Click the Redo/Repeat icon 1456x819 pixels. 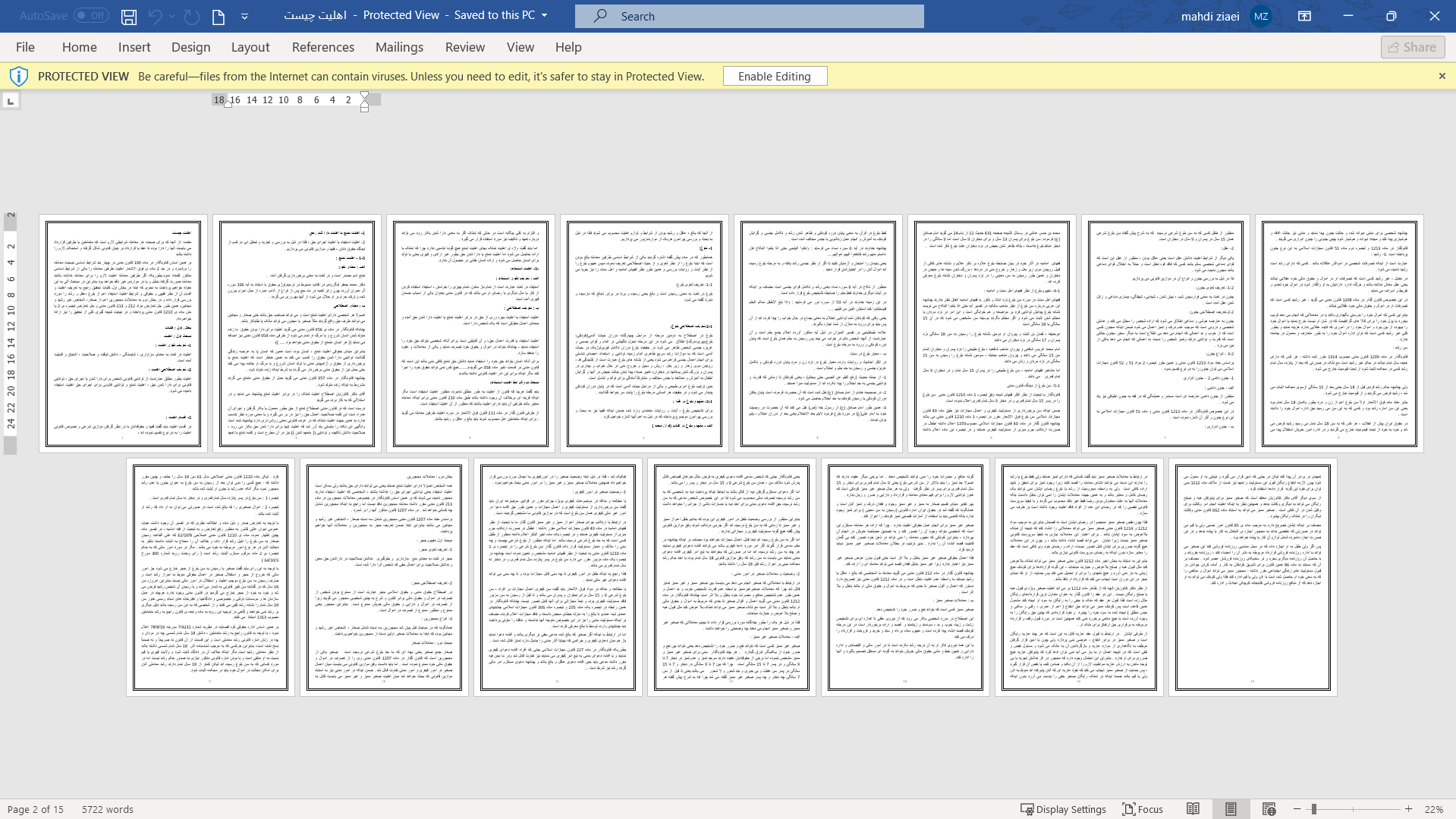coord(191,16)
